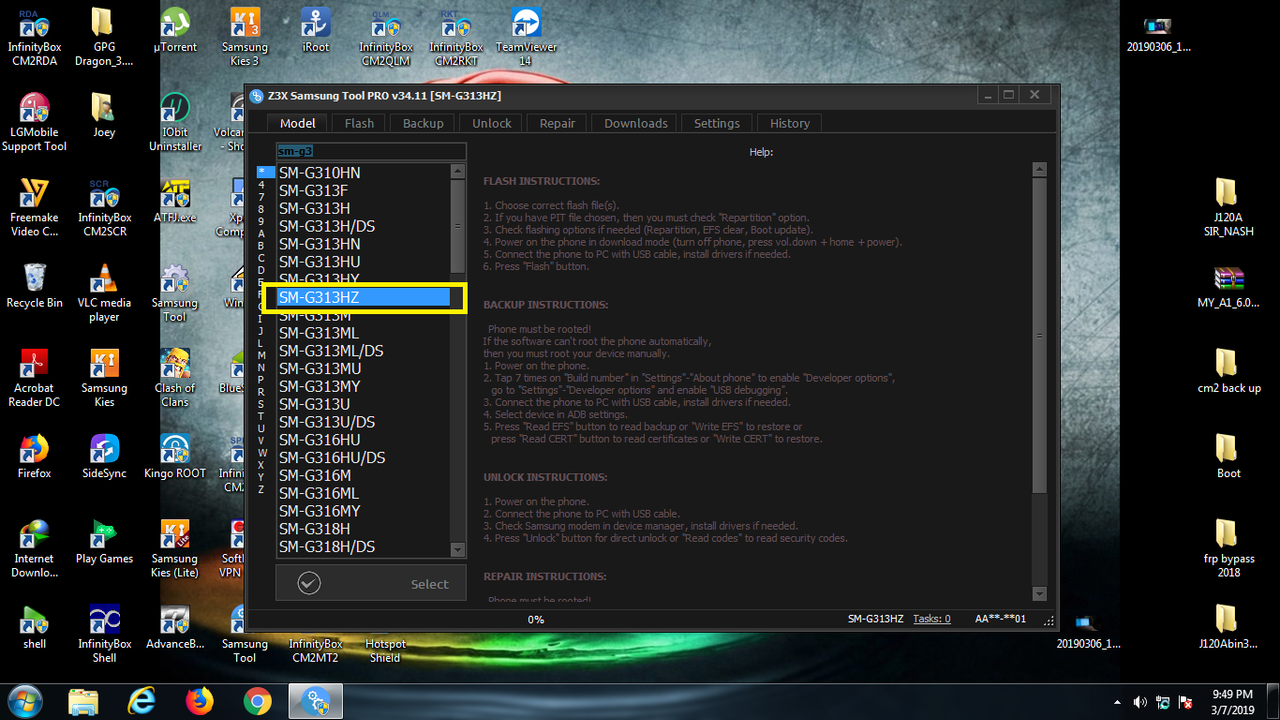This screenshot has height=720, width=1280.
Task: Click the up arrow of the model list scrollbar
Action: [x=458, y=171]
